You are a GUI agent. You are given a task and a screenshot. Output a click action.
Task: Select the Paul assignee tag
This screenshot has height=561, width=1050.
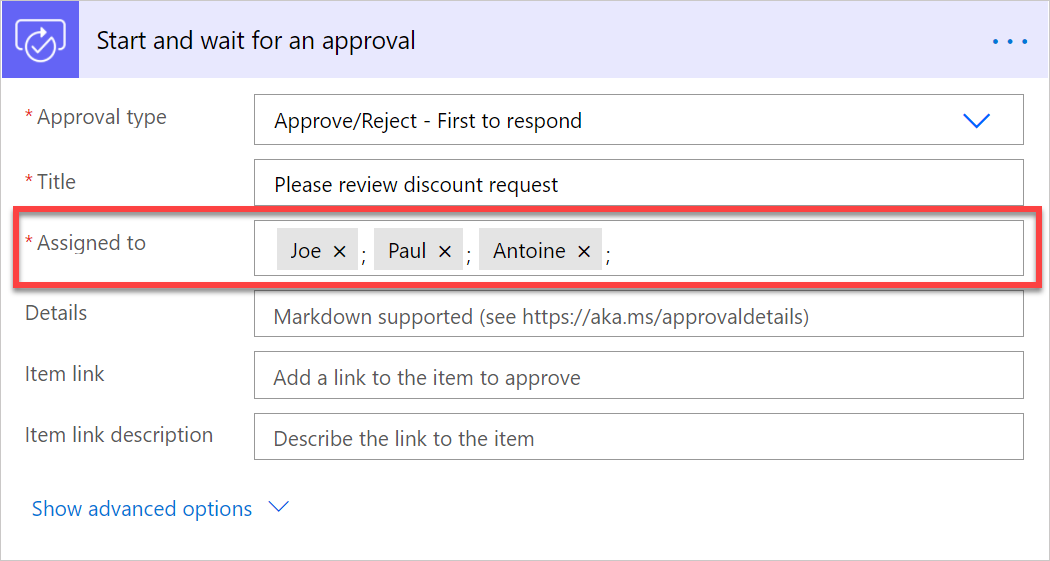pos(418,249)
